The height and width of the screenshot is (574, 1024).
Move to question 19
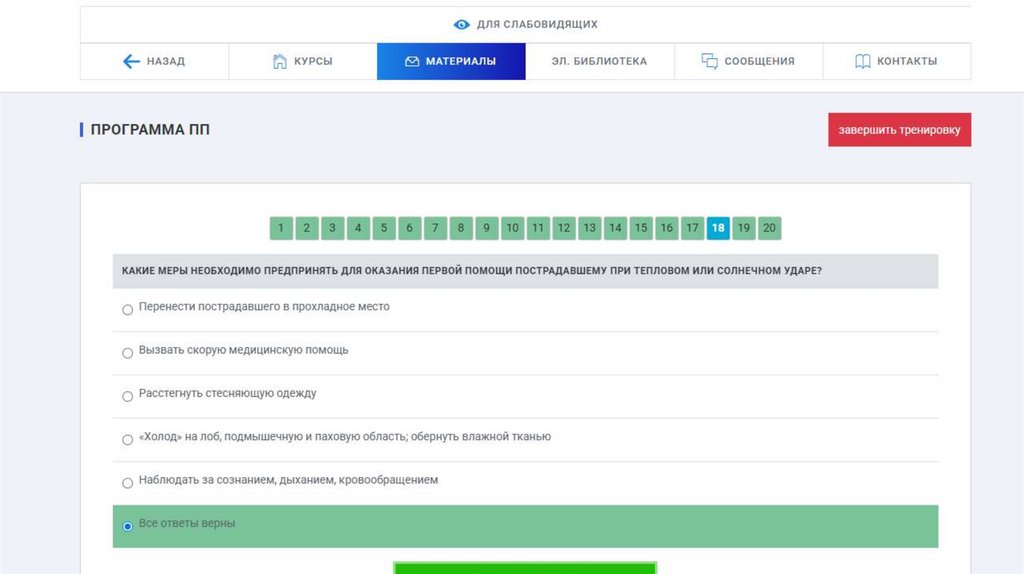click(x=744, y=228)
